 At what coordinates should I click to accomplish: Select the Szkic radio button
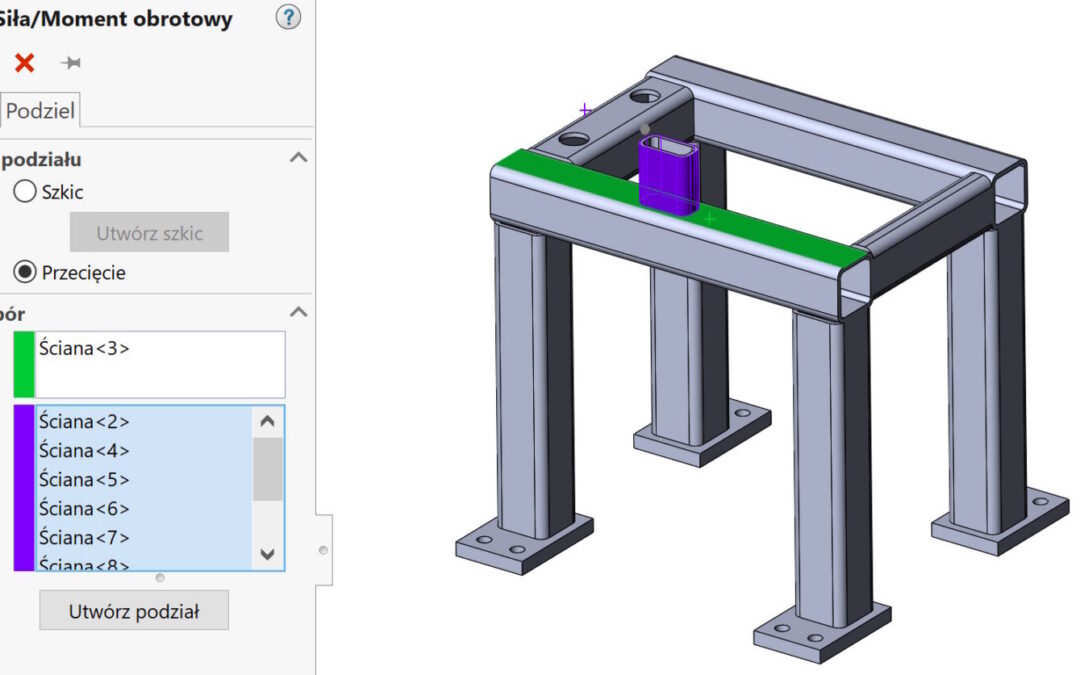click(x=25, y=192)
